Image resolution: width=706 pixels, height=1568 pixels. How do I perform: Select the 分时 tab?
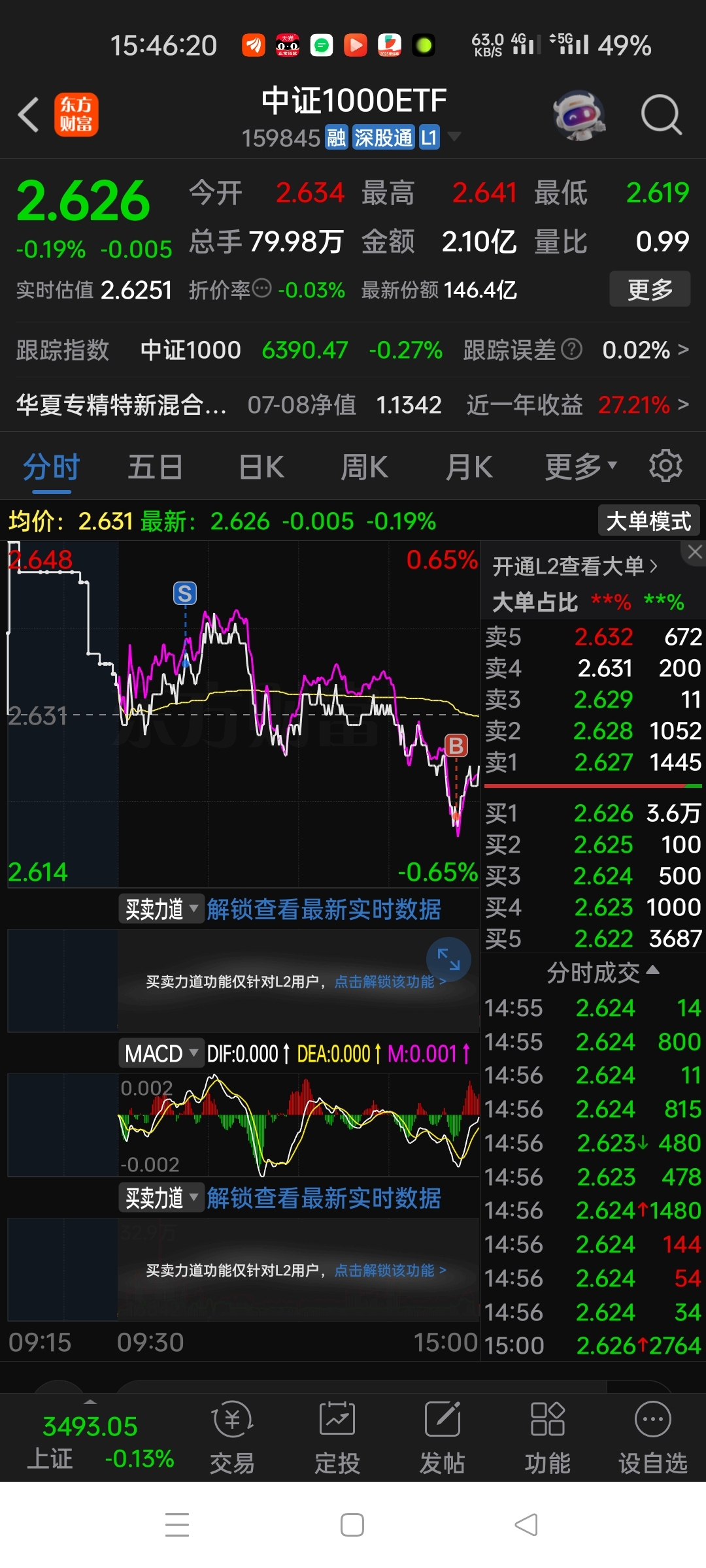52,468
